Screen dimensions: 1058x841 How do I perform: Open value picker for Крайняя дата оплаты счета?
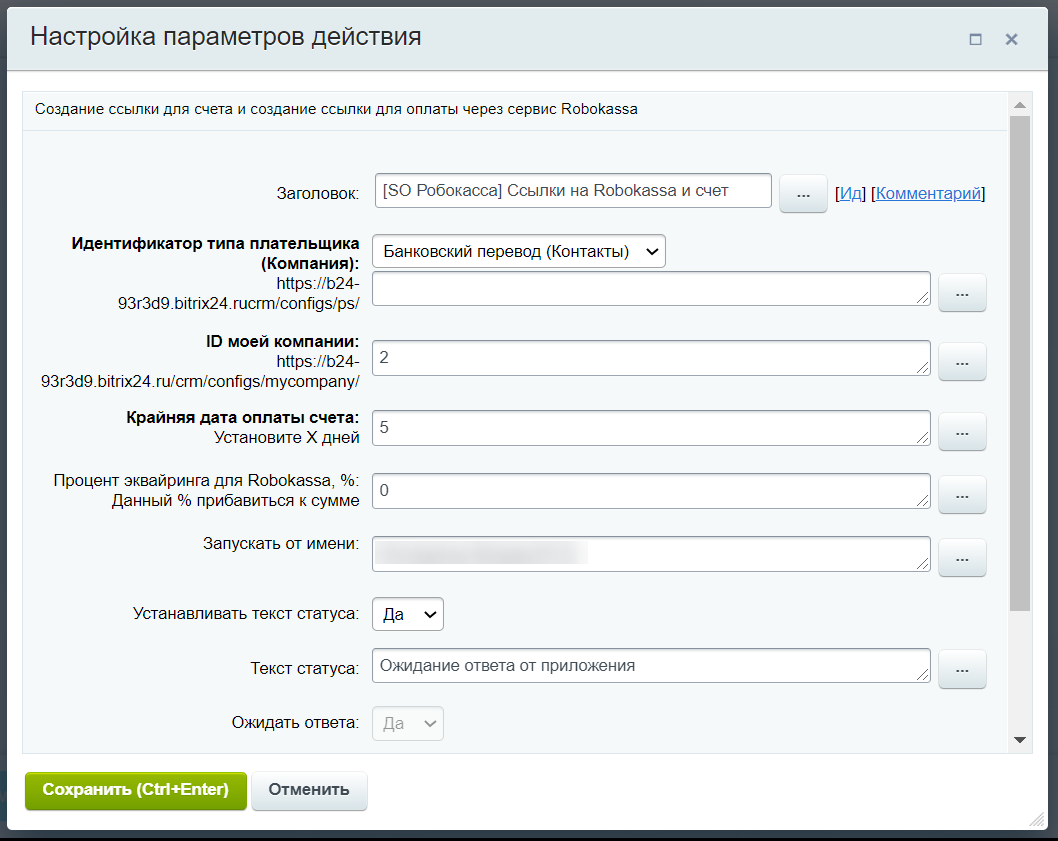961,432
